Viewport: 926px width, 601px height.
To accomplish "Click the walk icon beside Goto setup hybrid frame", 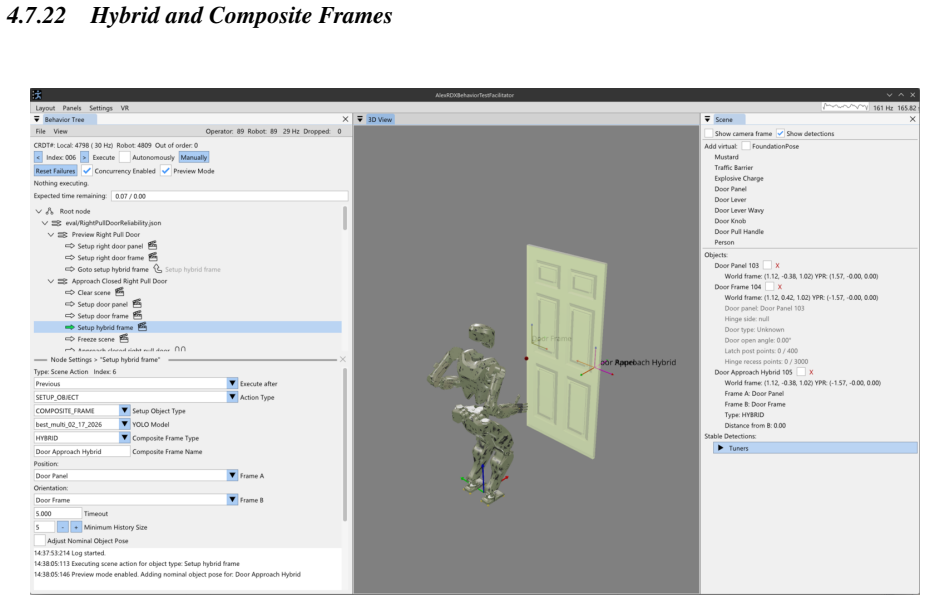I will tap(158, 269).
